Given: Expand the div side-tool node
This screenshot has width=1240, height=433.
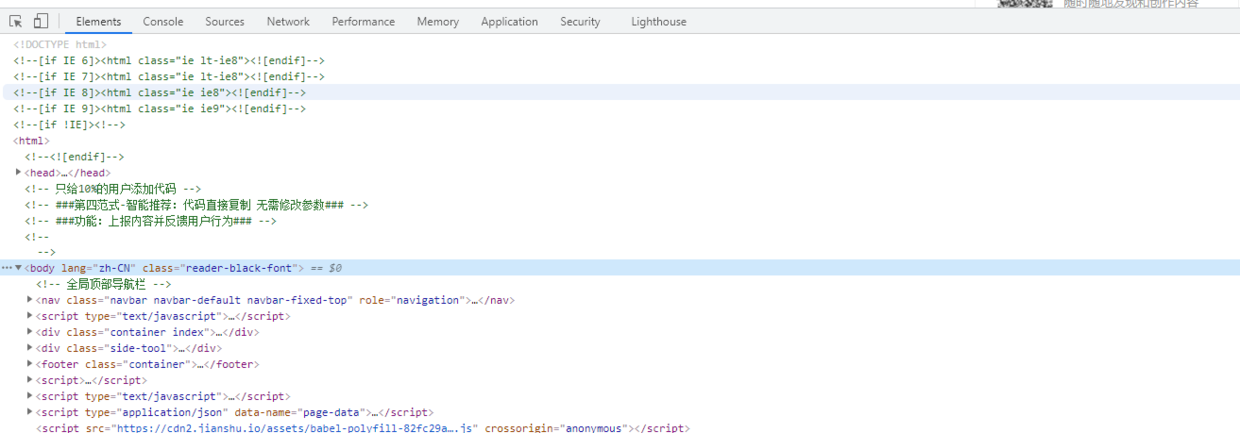Looking at the screenshot, I should [30, 348].
